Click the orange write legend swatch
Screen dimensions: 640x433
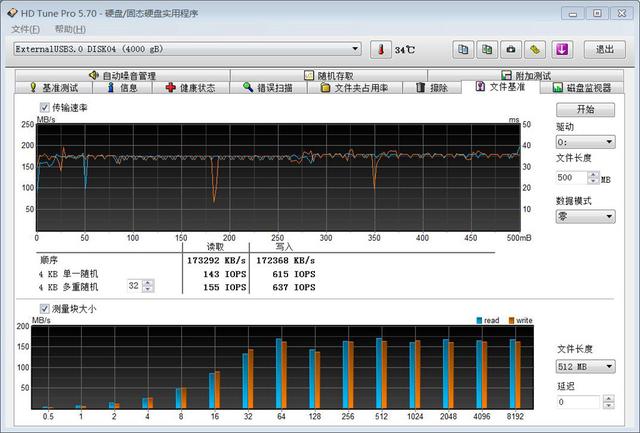[511, 321]
